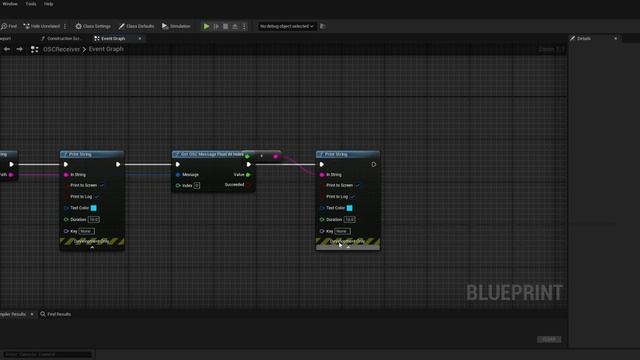Click first Print String exec output pin
Screen dimensions: 640x360
118,164
